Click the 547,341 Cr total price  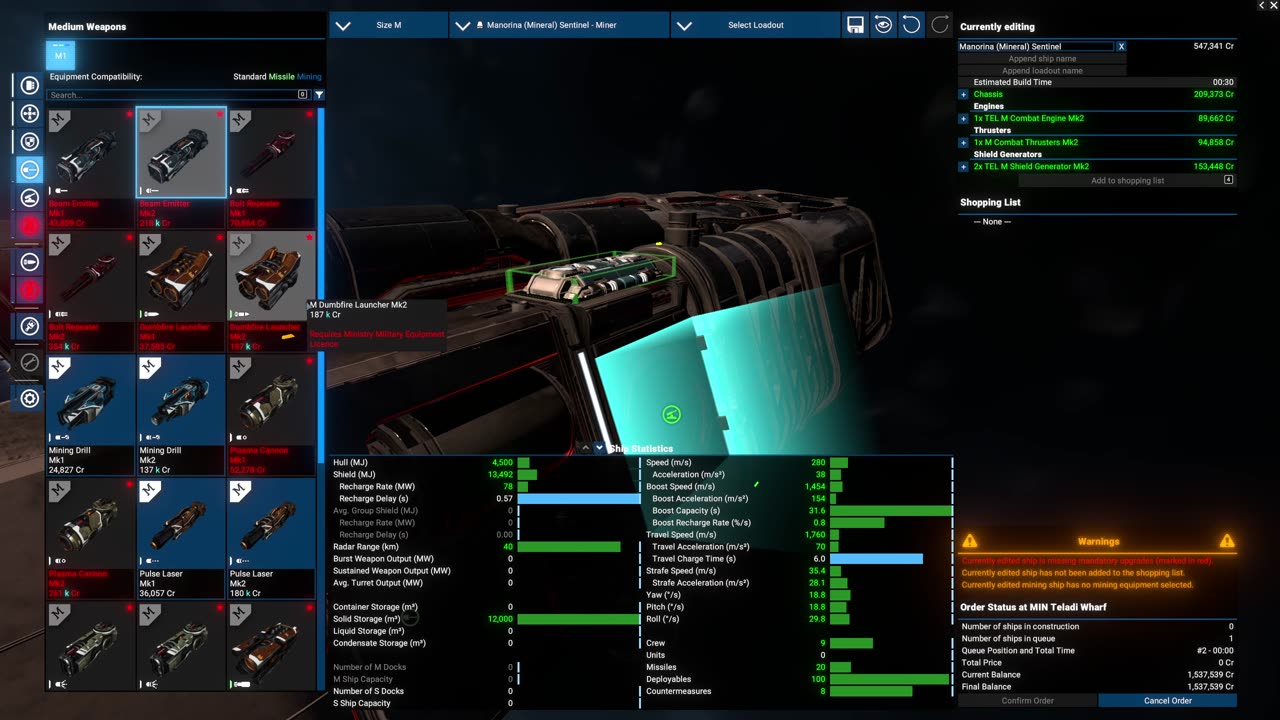coord(1213,46)
